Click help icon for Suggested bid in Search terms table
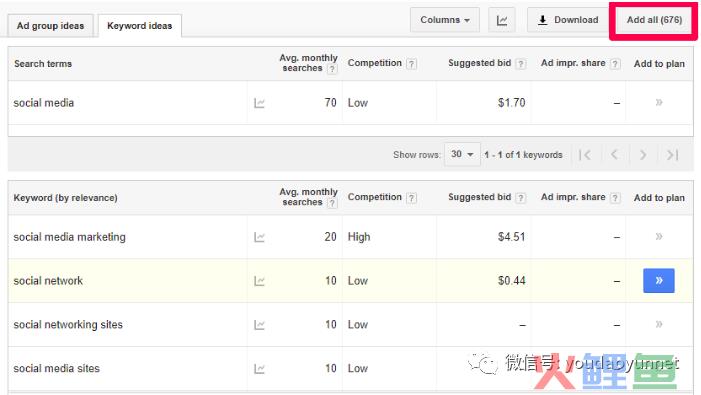 pos(520,64)
